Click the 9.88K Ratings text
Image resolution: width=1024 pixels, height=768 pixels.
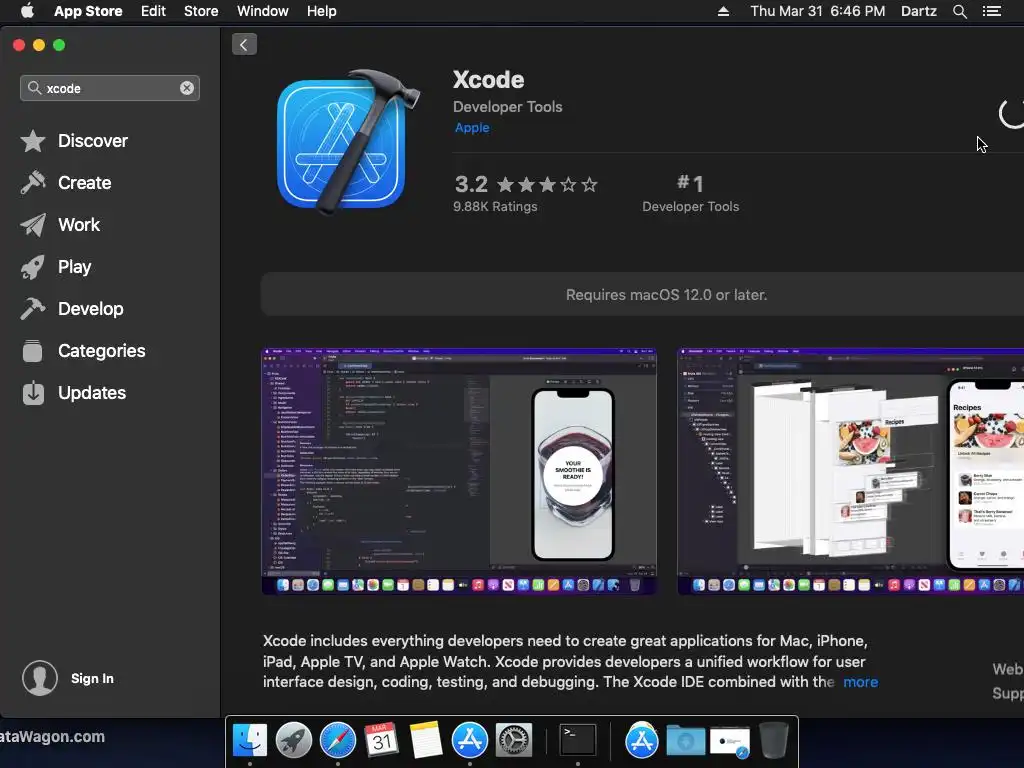(x=495, y=207)
